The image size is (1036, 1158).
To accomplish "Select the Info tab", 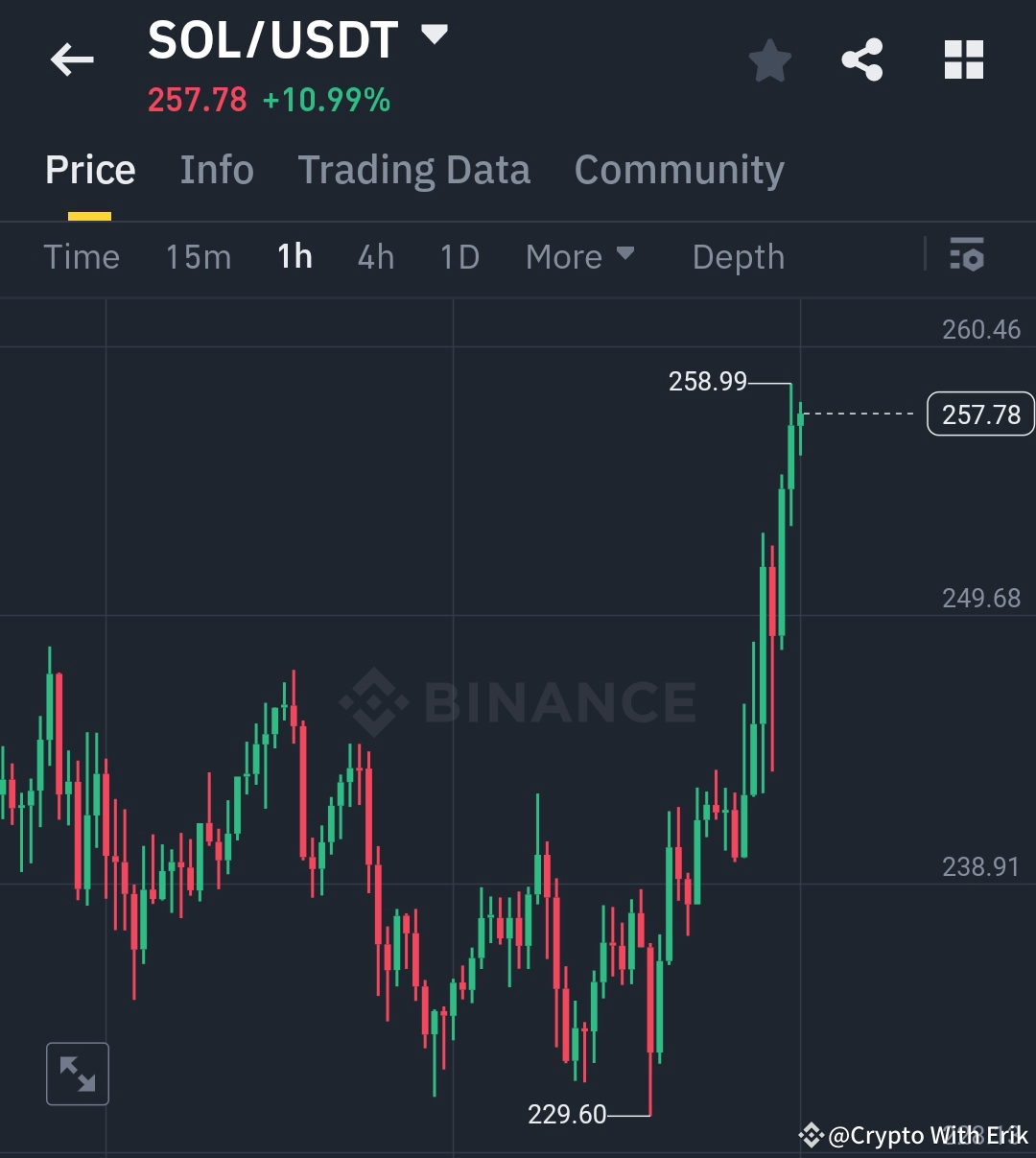I will pos(216,170).
